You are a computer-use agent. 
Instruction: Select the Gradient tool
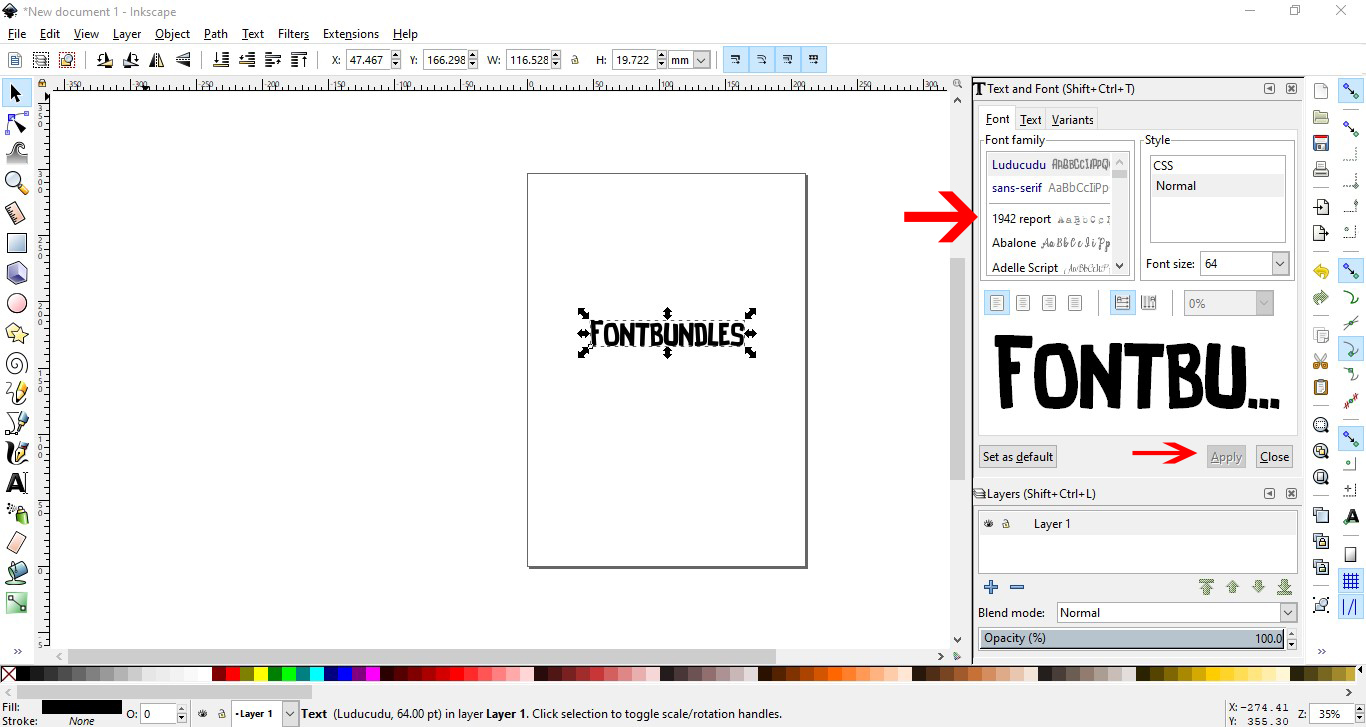[x=16, y=603]
